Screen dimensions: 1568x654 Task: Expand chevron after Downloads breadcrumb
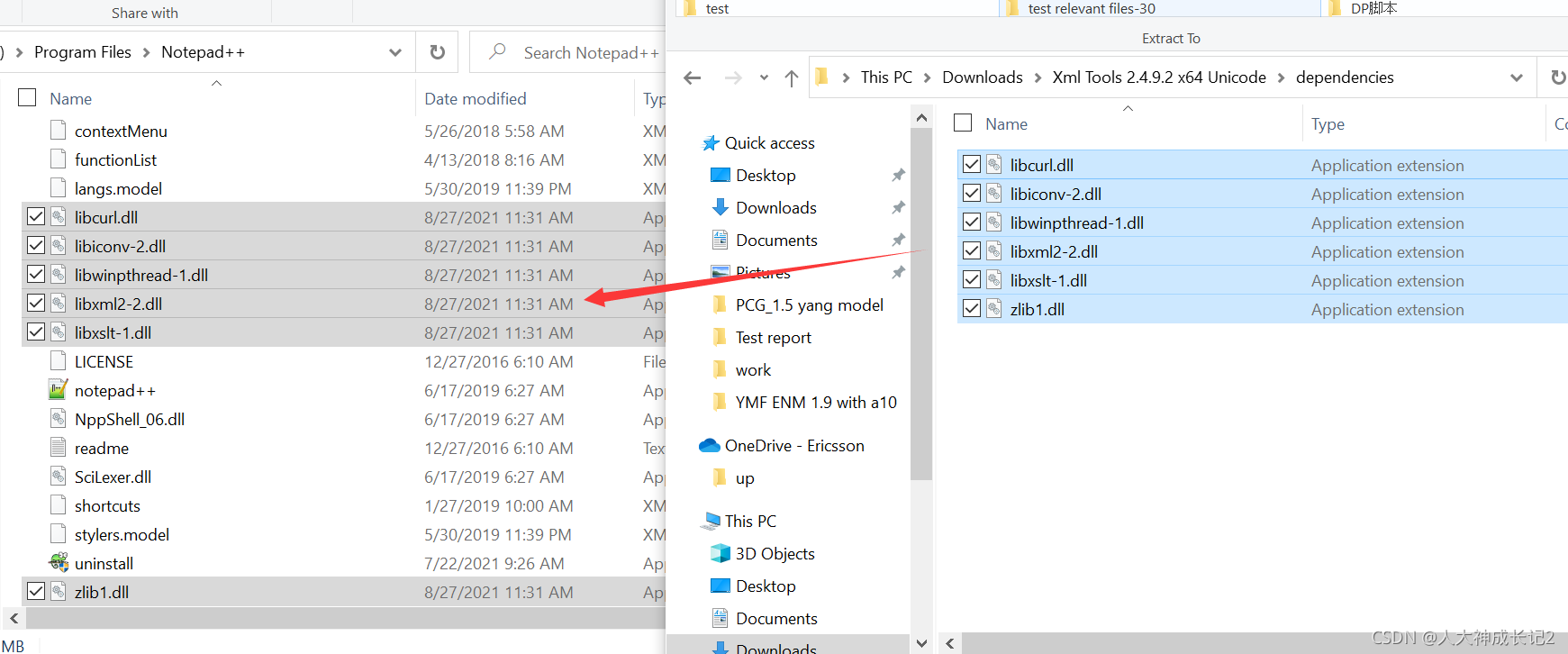pos(1038,77)
